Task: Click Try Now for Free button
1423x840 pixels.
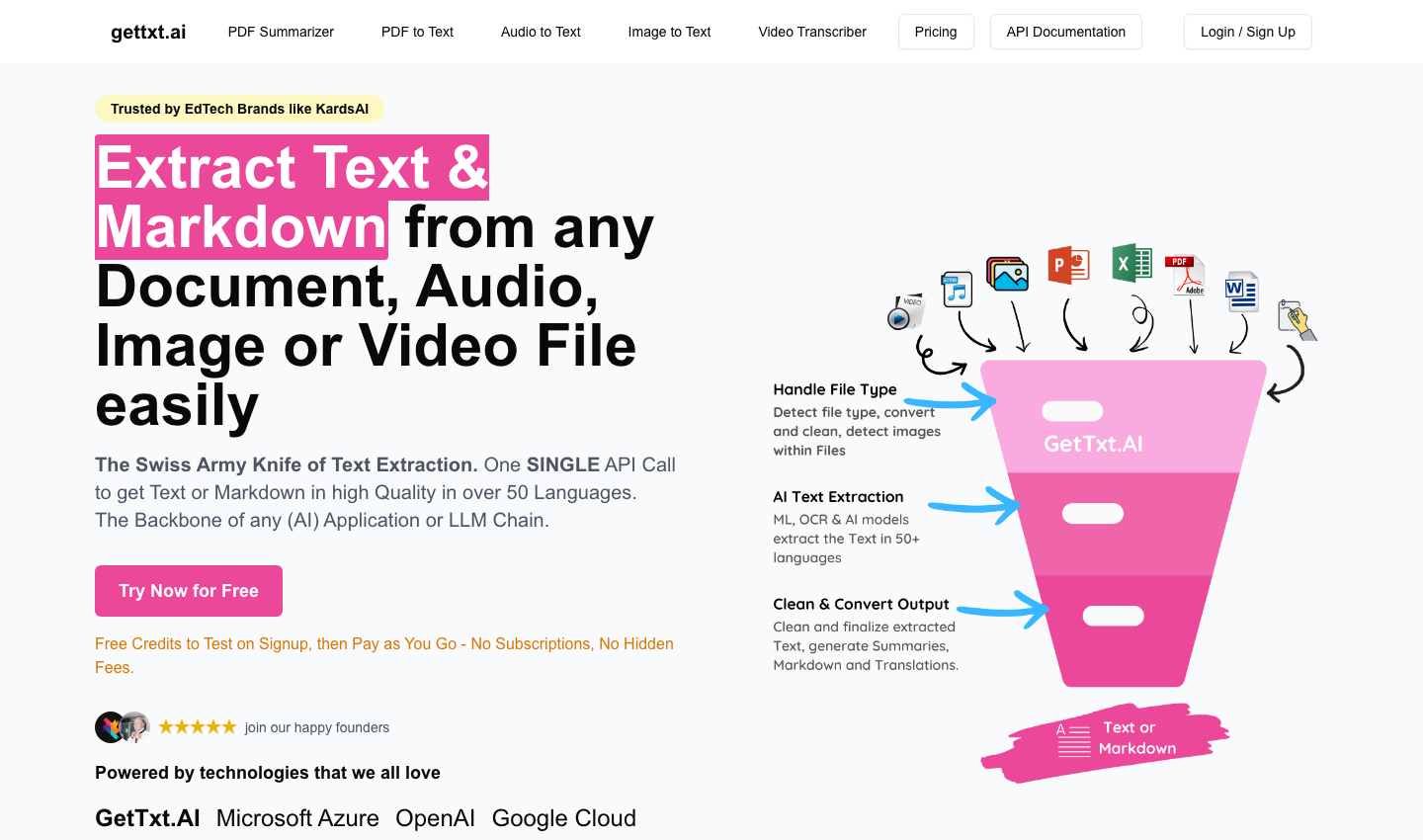Action: 189,591
